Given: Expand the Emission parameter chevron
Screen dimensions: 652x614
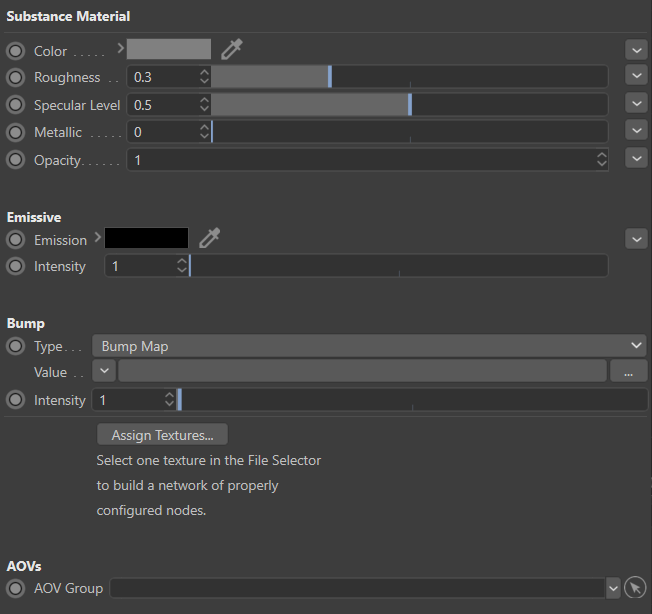Looking at the screenshot, I should click(x=97, y=237).
